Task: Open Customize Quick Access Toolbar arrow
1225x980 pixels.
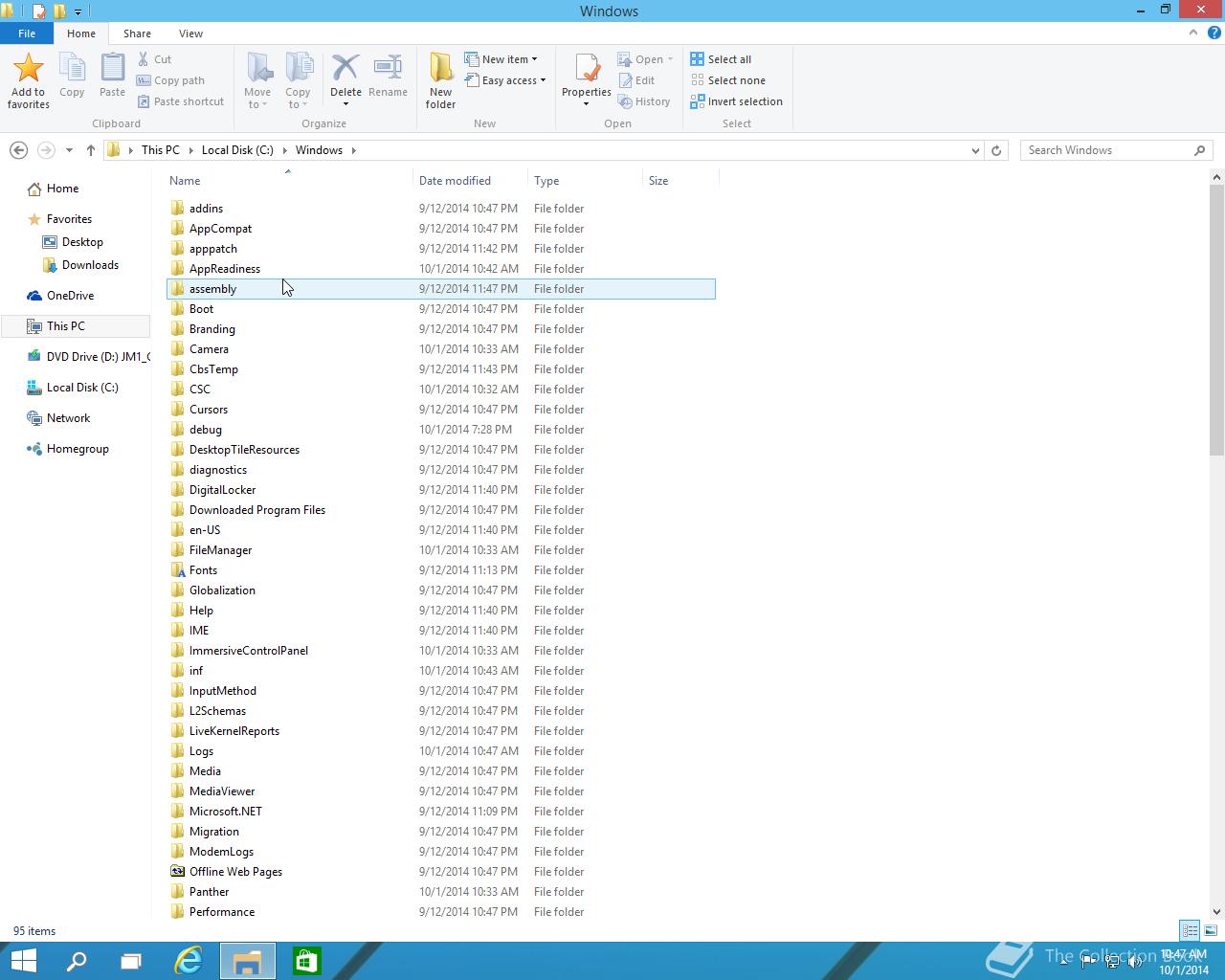Action: click(78, 11)
